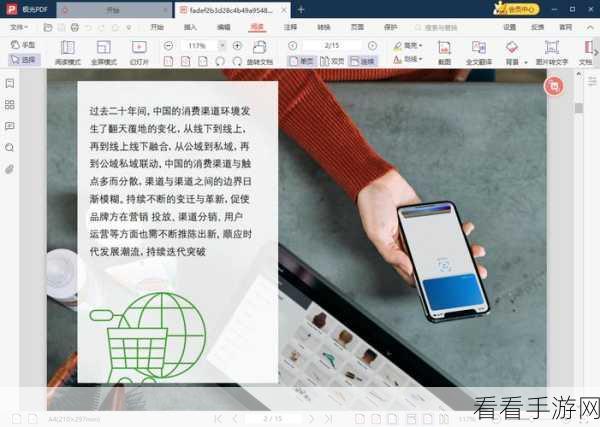Open the properties sliders icon on right edge

592,81
